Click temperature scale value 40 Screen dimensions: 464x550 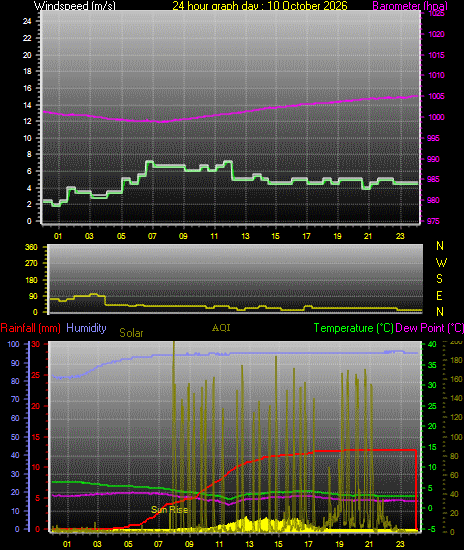click(432, 344)
